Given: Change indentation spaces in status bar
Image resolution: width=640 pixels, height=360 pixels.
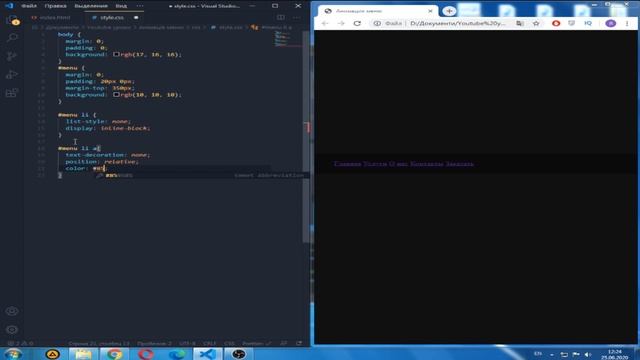Looking at the screenshot, I should click(154, 343).
